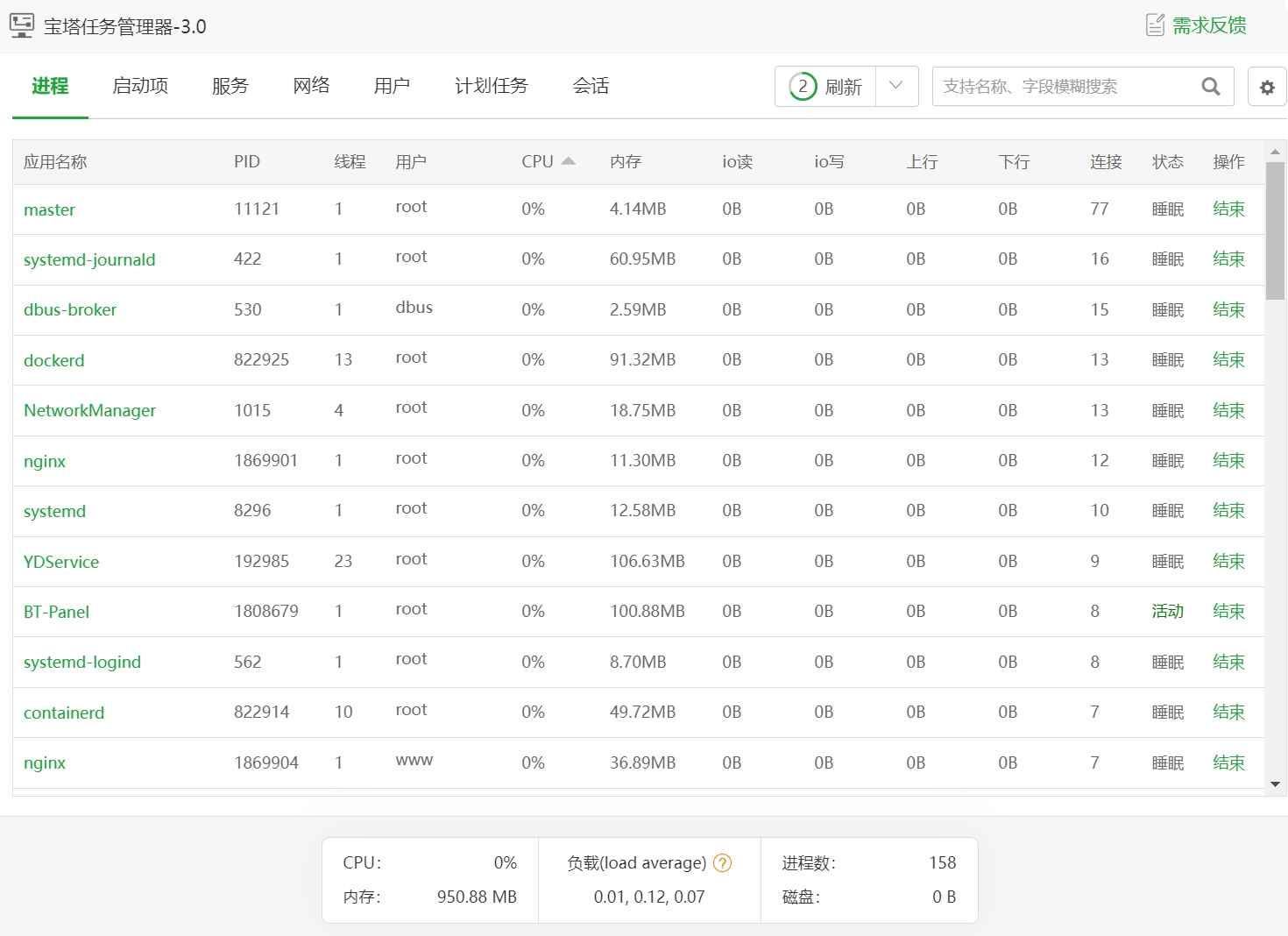The width and height of the screenshot is (1288, 936).
Task: Click the scrollbar down arrow
Action: click(x=1275, y=784)
